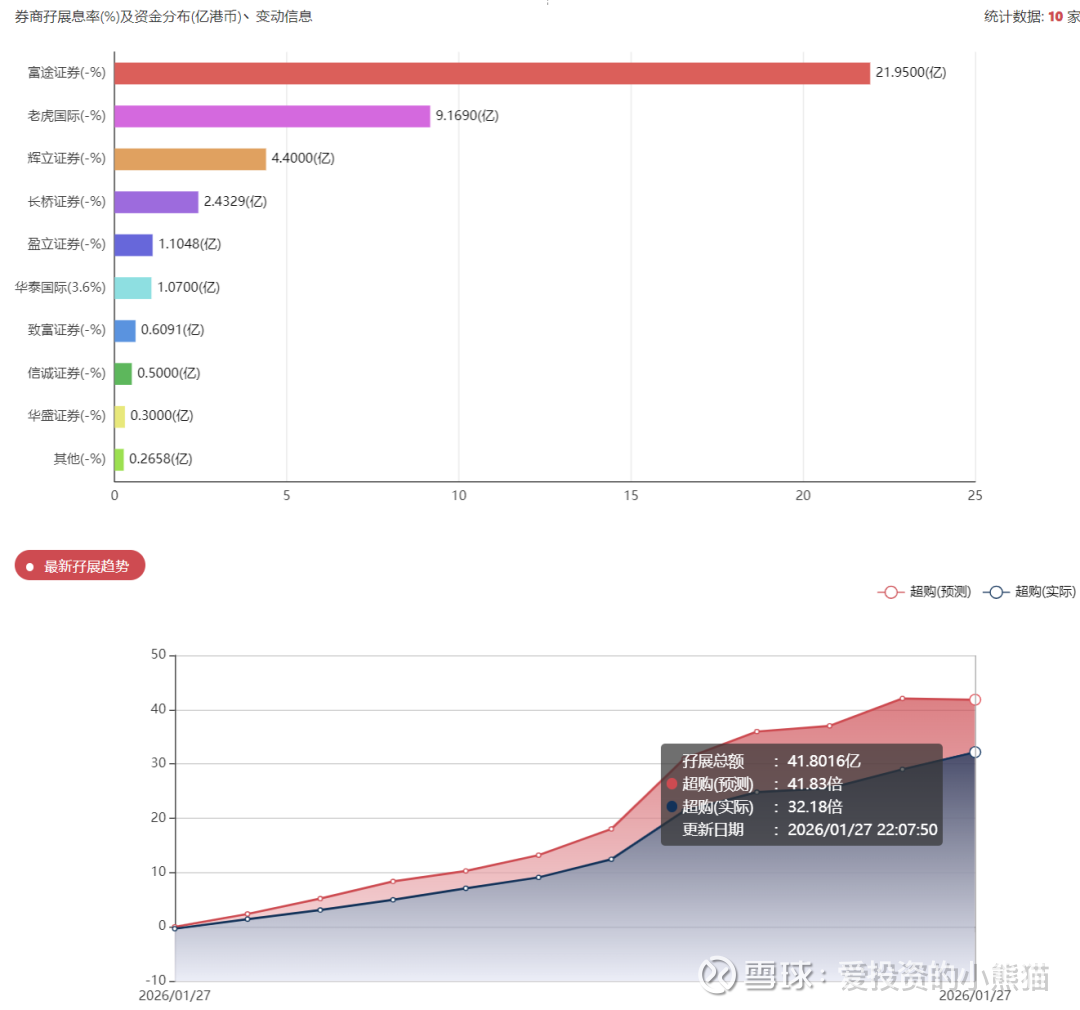Click the 老虎国际(-%) axis label
Screen dimensions: 1080x1010
click(67, 116)
